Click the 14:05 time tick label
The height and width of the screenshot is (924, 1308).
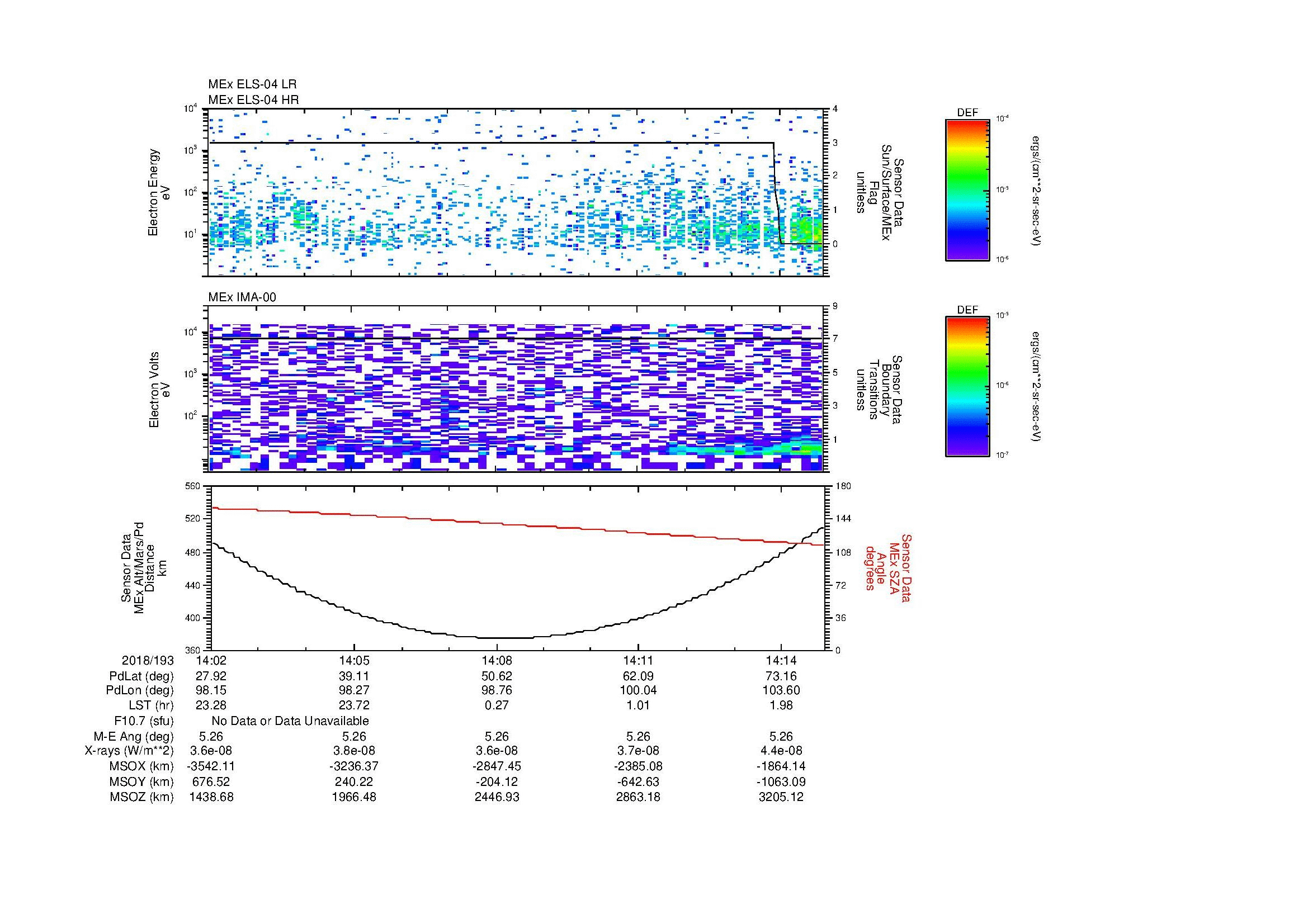click(x=354, y=660)
